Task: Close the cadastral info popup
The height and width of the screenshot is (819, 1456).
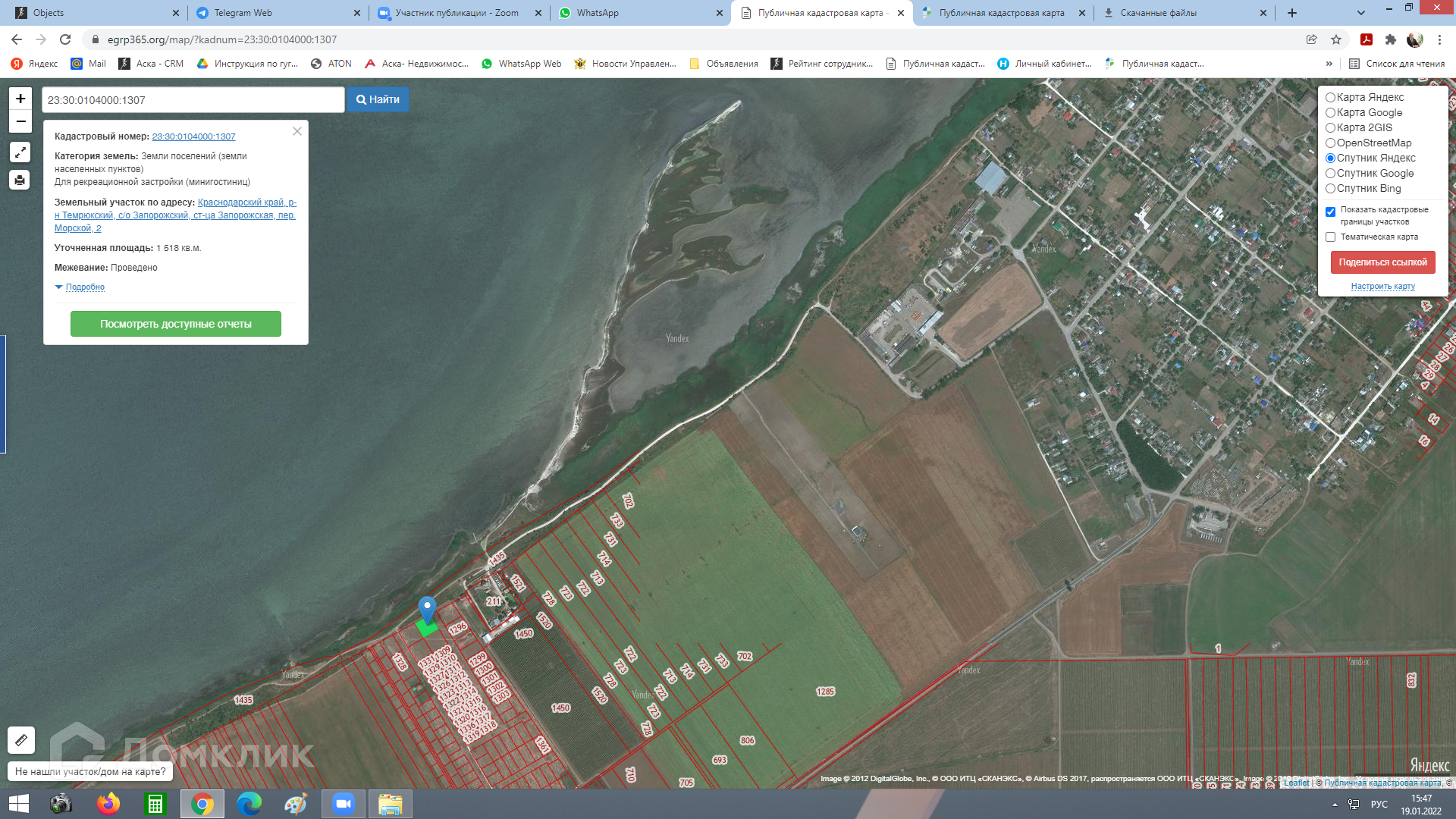Action: [x=297, y=131]
